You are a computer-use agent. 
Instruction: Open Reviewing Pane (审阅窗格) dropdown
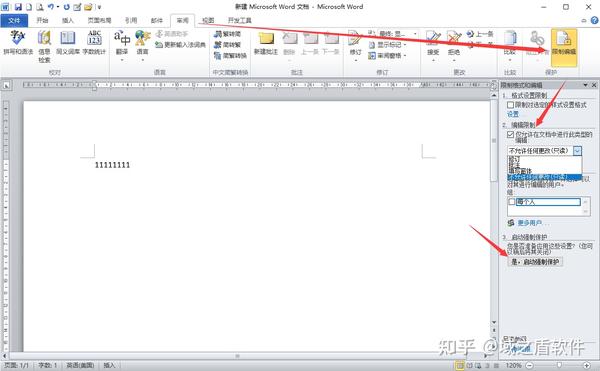coord(387,55)
